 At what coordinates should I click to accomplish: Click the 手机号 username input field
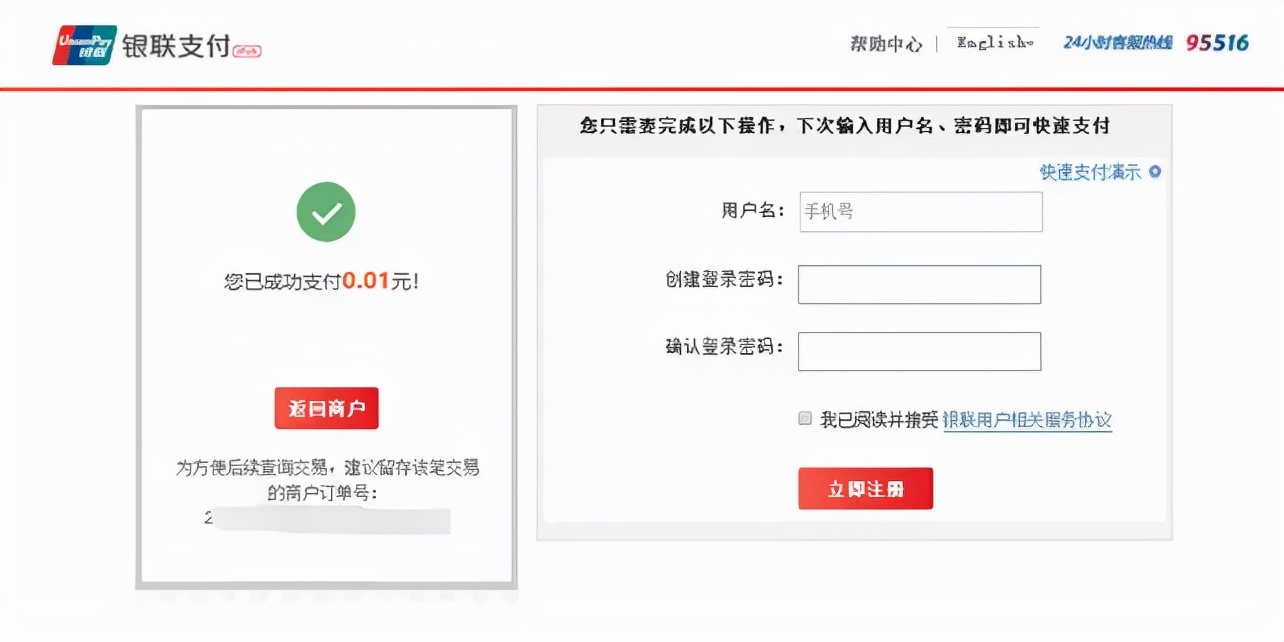[x=920, y=211]
